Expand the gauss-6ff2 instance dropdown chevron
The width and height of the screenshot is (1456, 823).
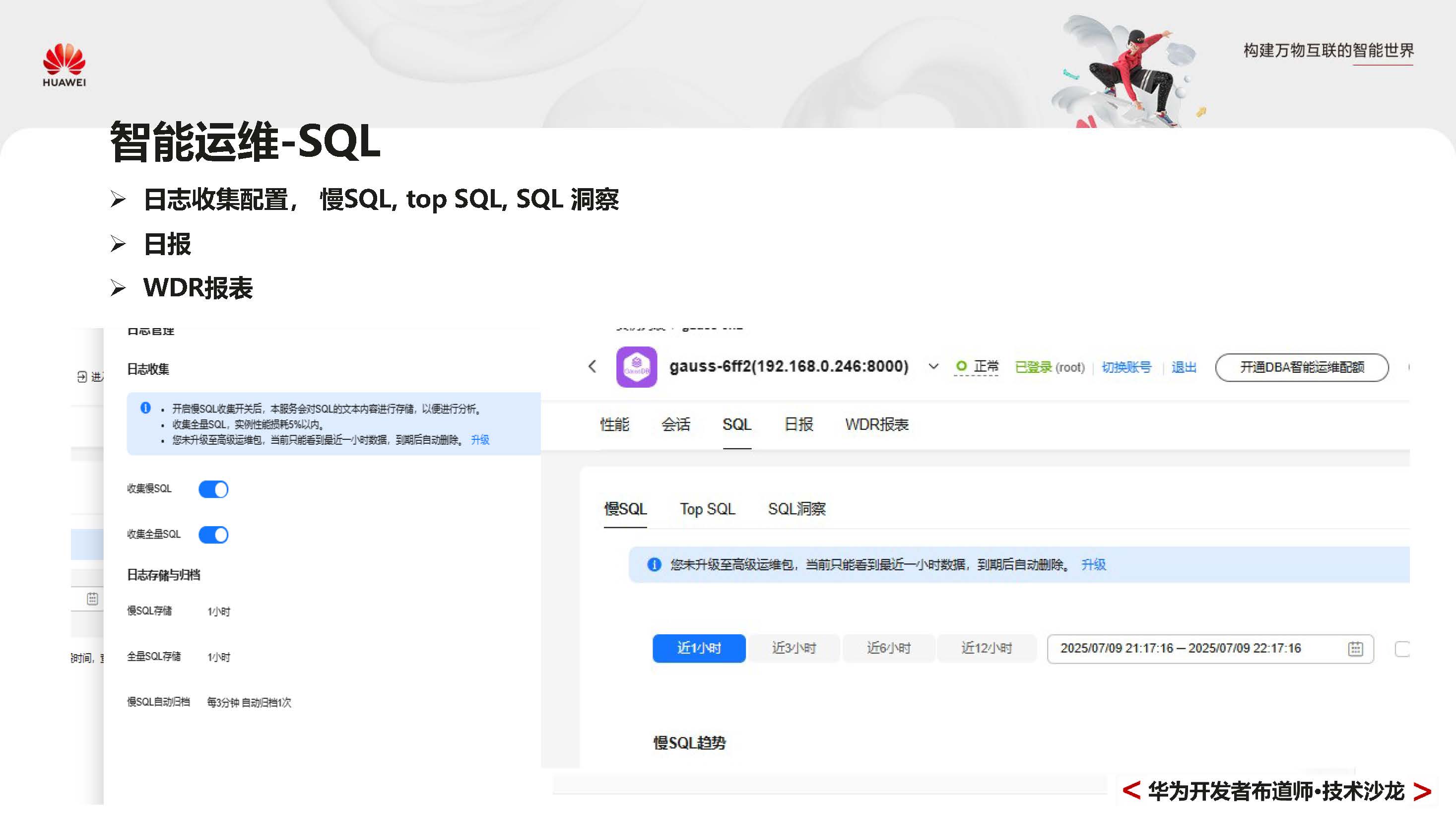[x=933, y=366]
